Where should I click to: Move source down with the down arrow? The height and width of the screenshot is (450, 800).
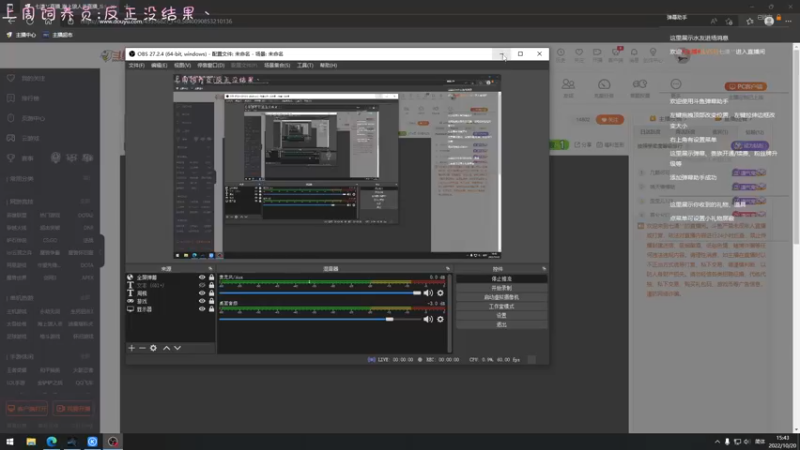click(178, 348)
